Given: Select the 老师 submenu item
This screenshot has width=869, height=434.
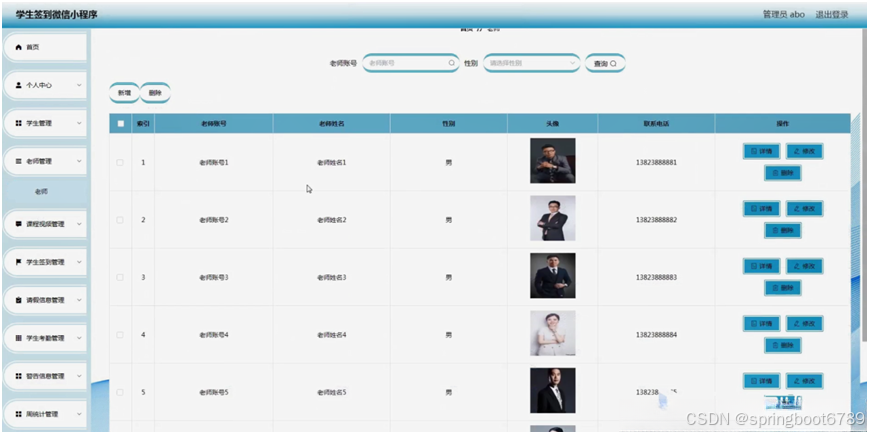Looking at the screenshot, I should 41,192.
